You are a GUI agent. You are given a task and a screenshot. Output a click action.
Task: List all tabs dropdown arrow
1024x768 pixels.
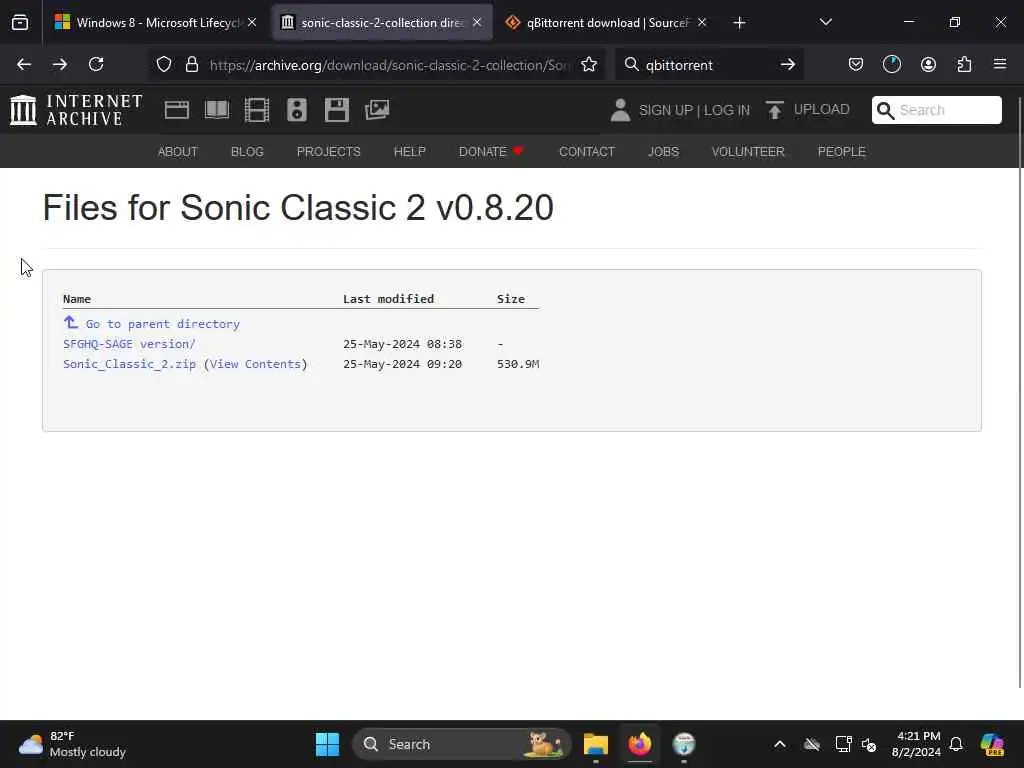(x=825, y=23)
